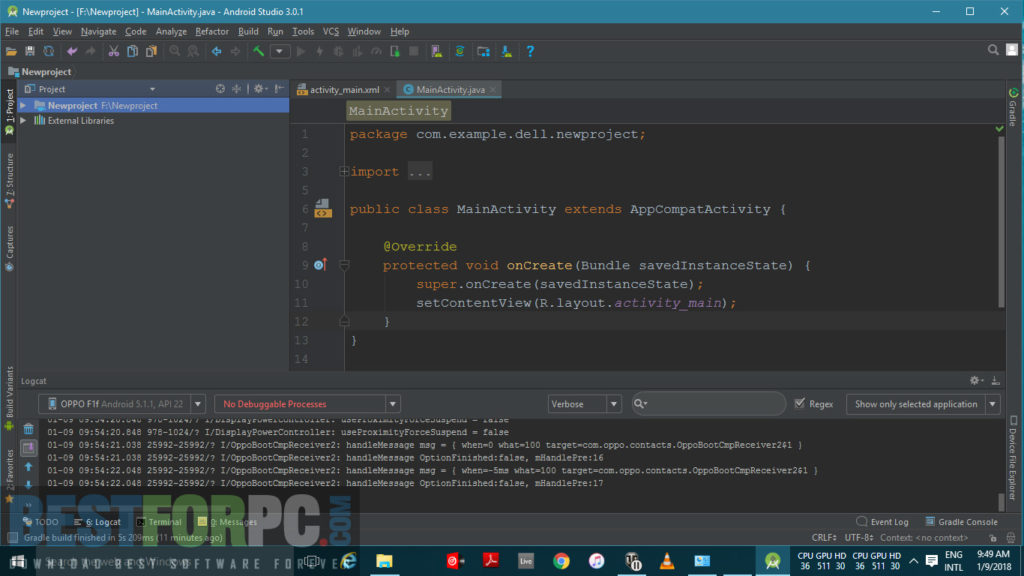
Task: Click the Synchronize toolbar icon
Action: [48, 51]
